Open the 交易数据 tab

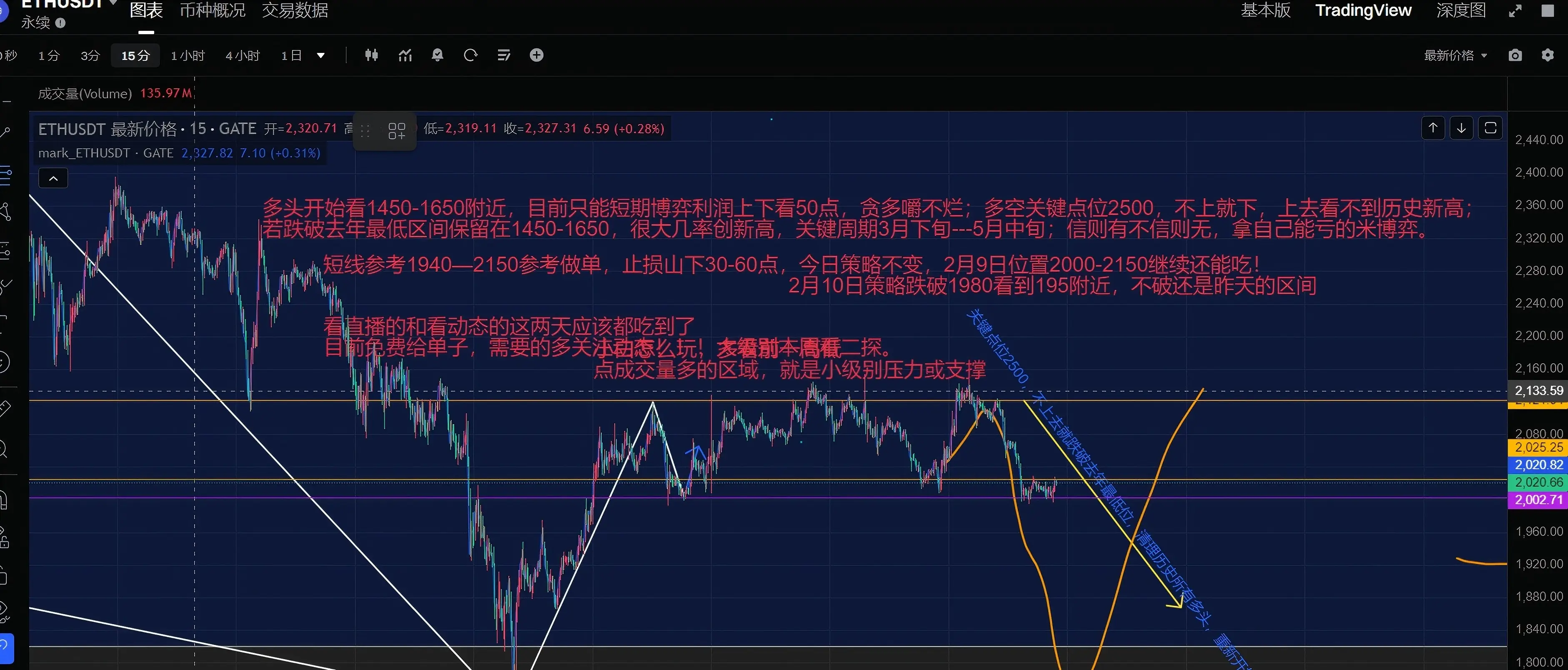click(295, 10)
